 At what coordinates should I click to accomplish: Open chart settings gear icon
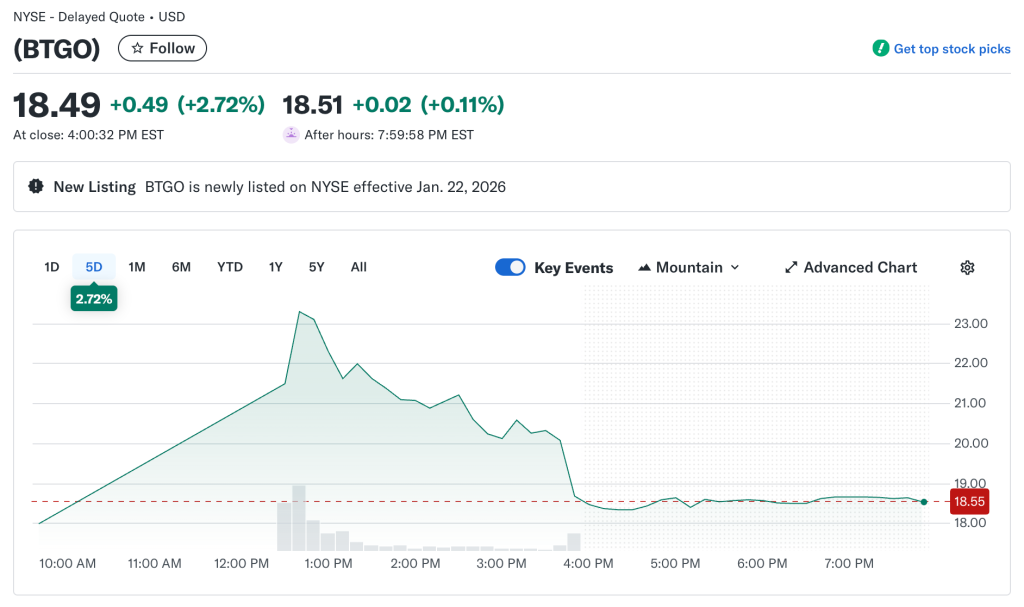(967, 267)
